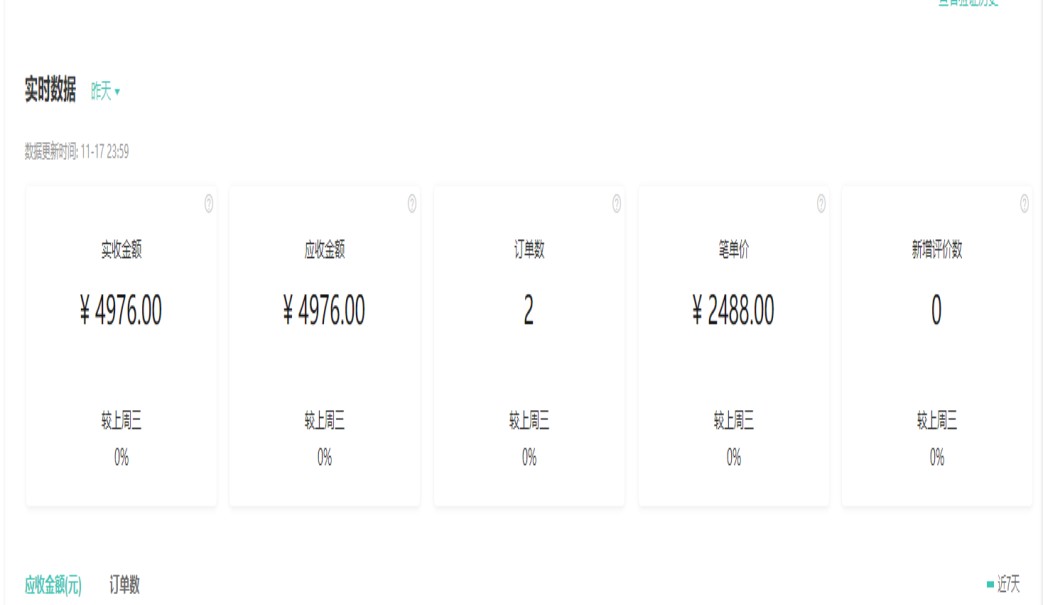Click the order count value 2
This screenshot has width=1043, height=605.
click(x=529, y=312)
